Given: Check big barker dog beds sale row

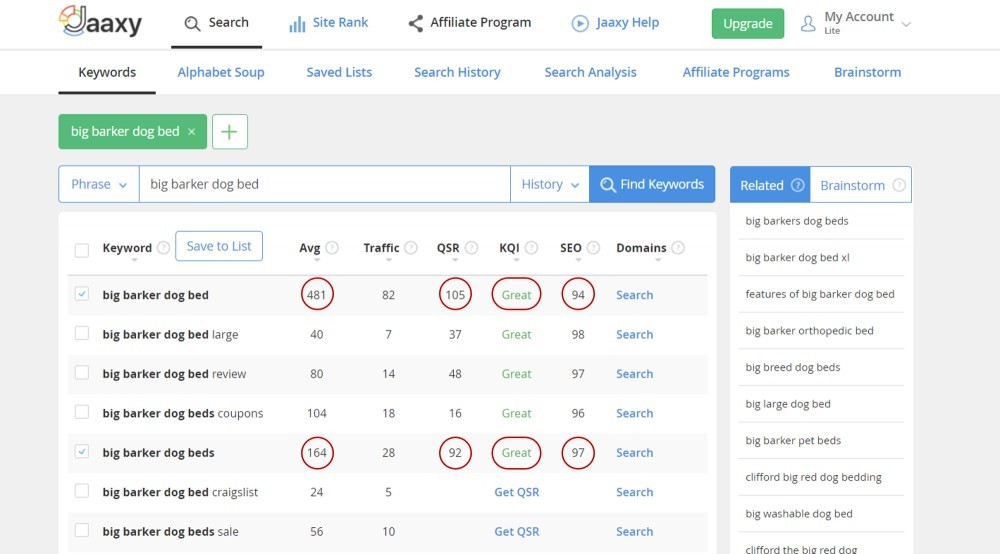Looking at the screenshot, I should pos(82,530).
